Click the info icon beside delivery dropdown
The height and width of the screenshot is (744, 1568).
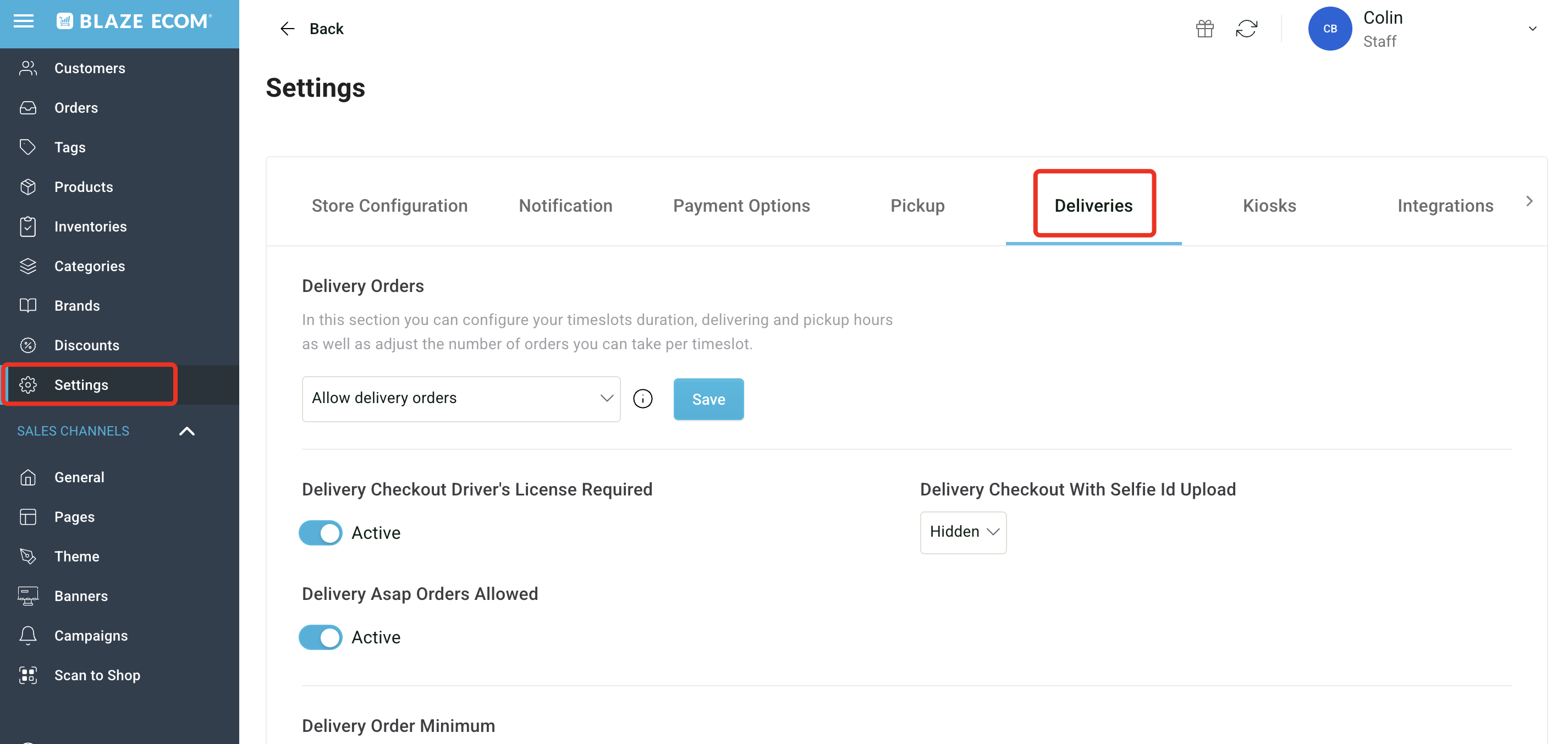(x=643, y=399)
